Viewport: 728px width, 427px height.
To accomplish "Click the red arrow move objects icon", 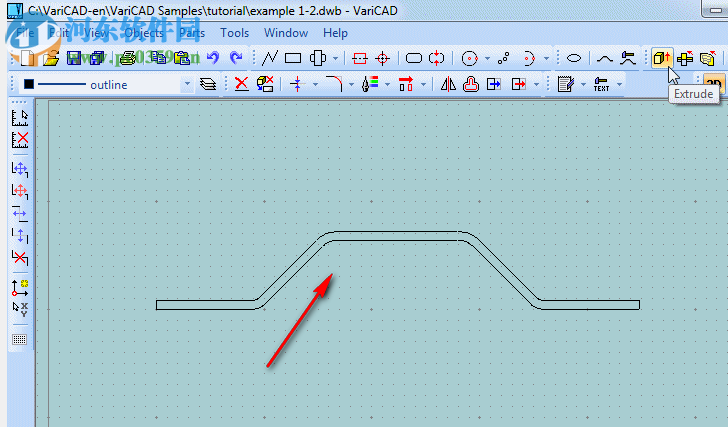I will pyautogui.click(x=406, y=84).
